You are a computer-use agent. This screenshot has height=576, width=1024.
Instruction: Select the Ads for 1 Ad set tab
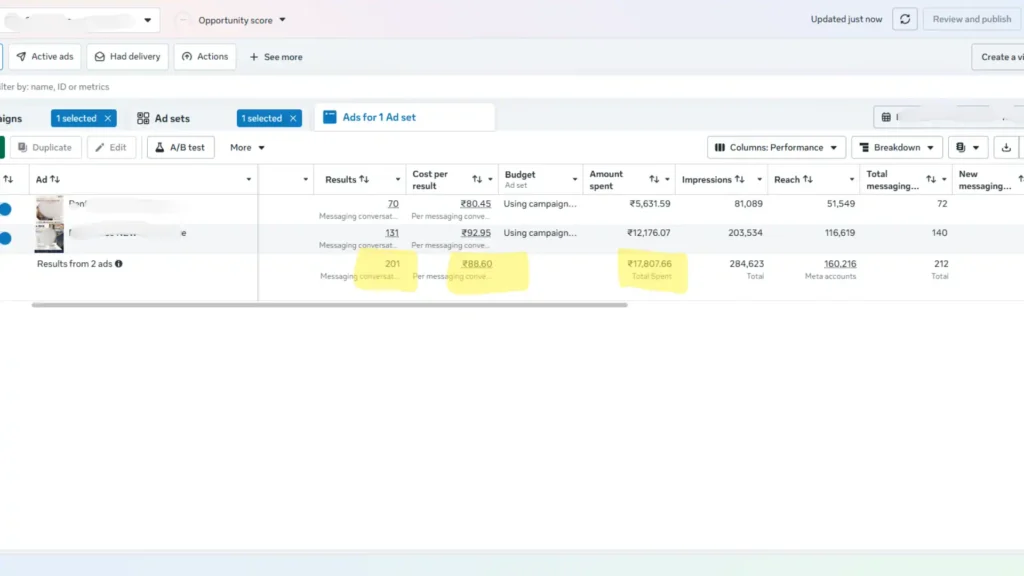click(x=404, y=118)
